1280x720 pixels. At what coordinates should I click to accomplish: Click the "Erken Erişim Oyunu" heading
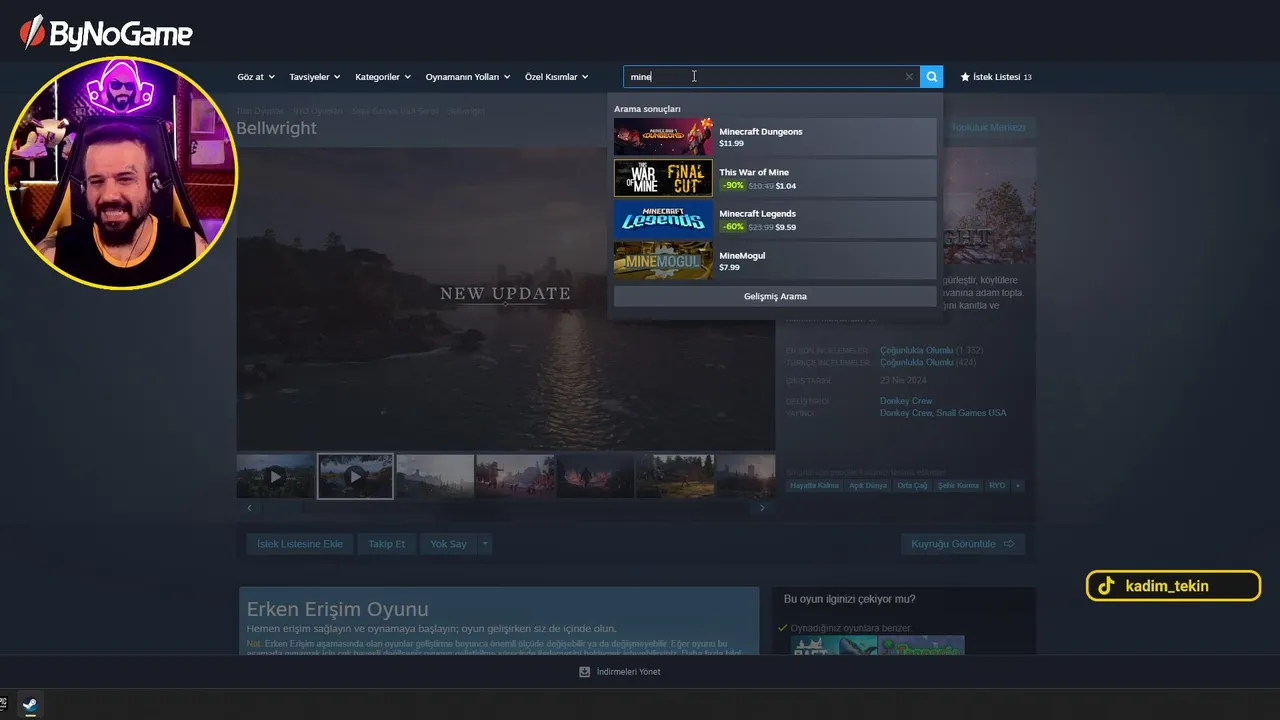[x=338, y=609]
